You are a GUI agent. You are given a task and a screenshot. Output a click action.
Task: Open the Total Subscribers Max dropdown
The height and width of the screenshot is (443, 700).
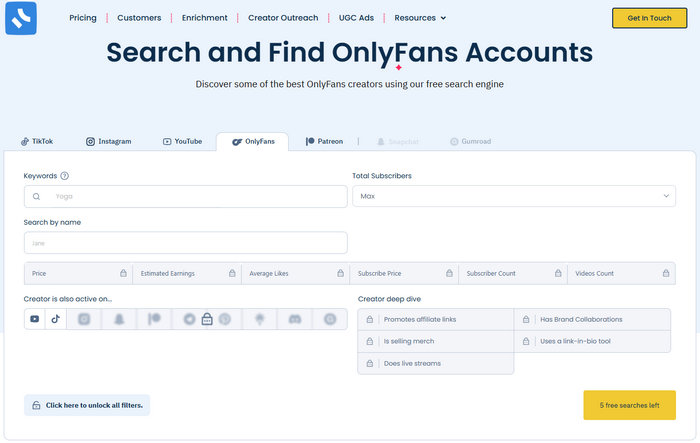(x=514, y=196)
